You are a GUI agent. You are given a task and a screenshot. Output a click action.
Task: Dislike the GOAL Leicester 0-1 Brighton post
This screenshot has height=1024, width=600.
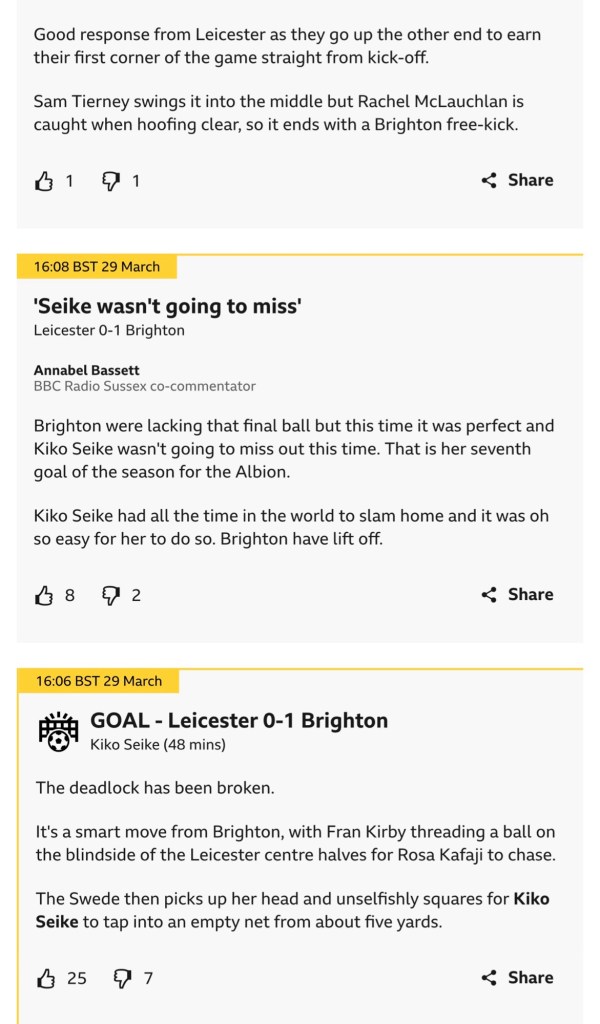pyautogui.click(x=122, y=978)
